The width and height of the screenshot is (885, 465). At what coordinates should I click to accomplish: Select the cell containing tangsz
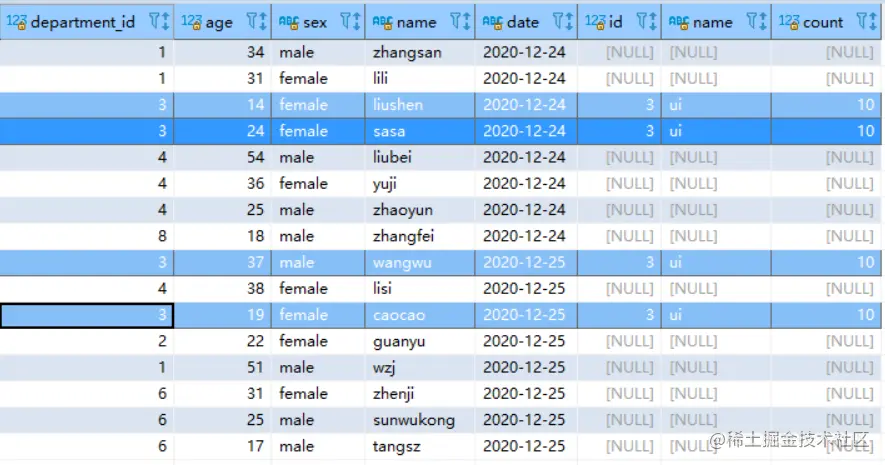(x=420, y=446)
